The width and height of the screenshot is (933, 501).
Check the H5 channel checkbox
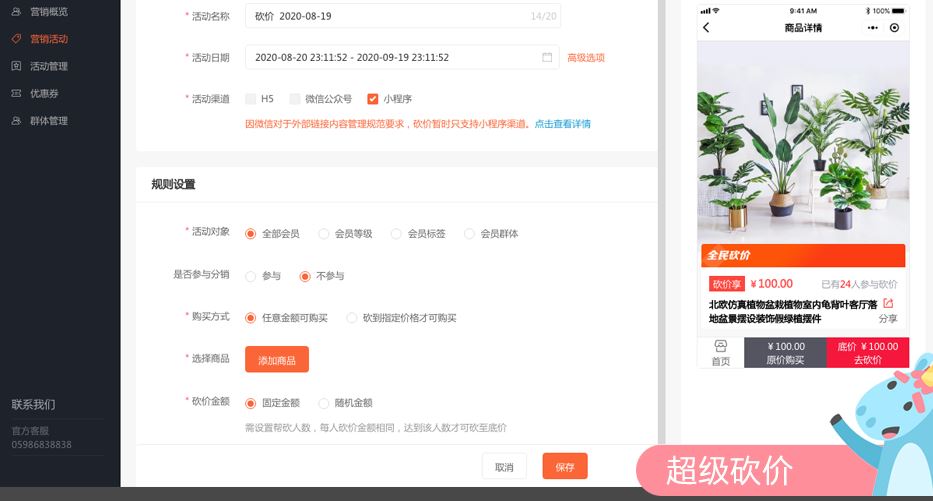click(251, 99)
